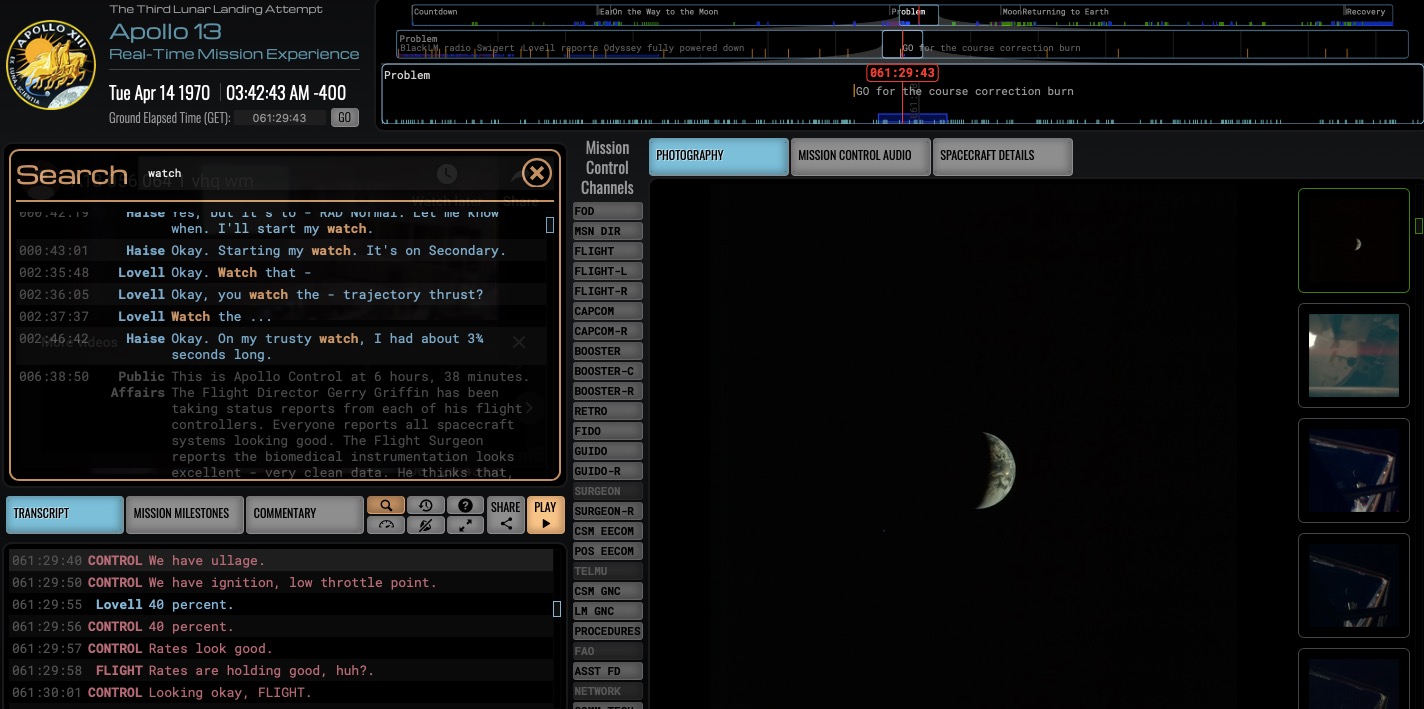This screenshot has height=709, width=1424.
Task: Click the magnifying glass search icon
Action: pyautogui.click(x=386, y=506)
